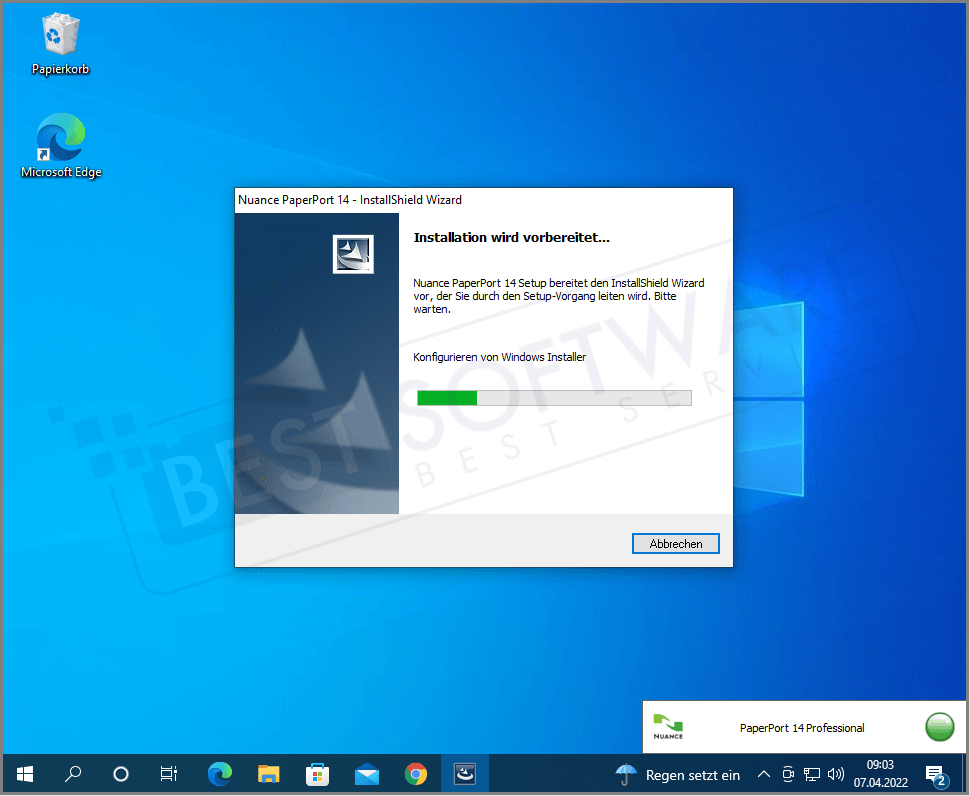Open Microsoft Store from the taskbar
The width and height of the screenshot is (970, 796).
(318, 774)
